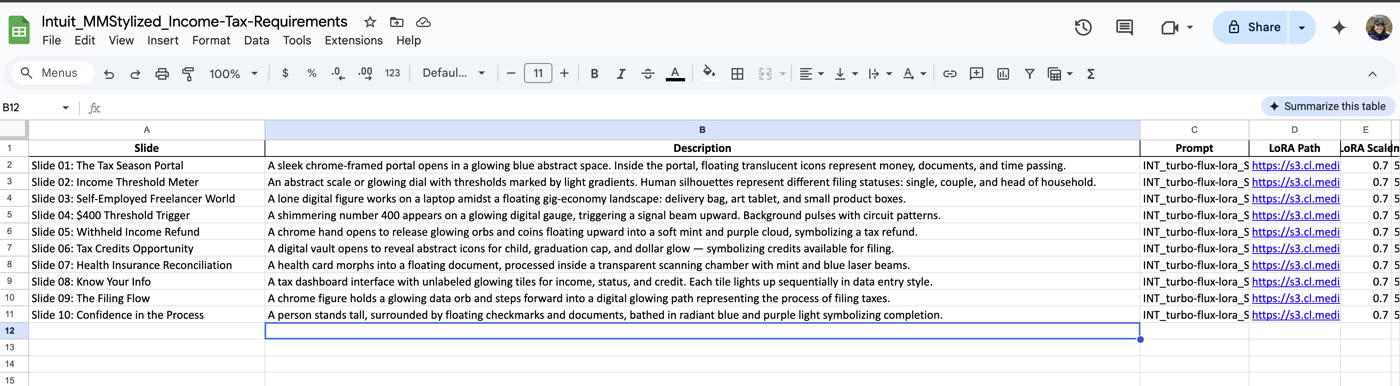Open text wrapping dropdown
The height and width of the screenshot is (386, 1400).
click(879, 74)
